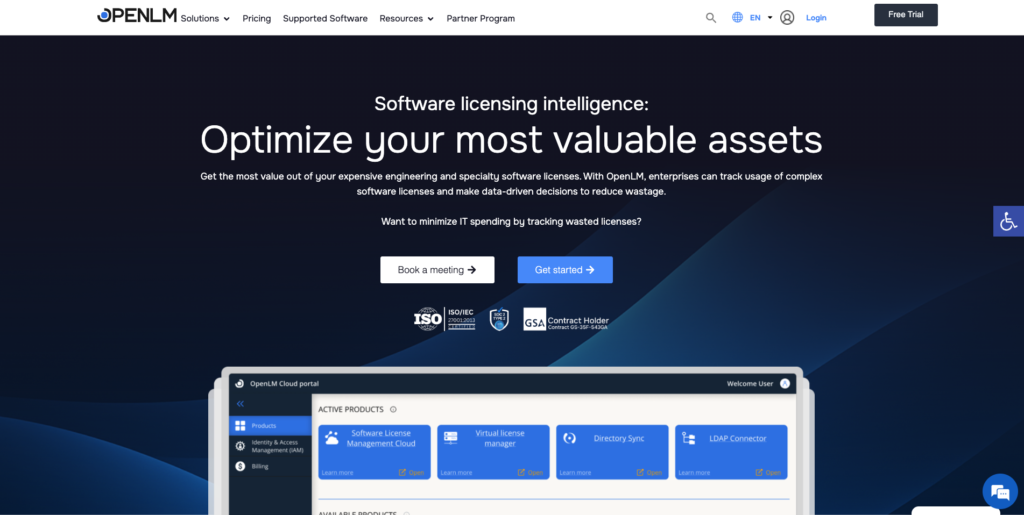Follow the Login link
The image size is (1024, 515).
816,18
